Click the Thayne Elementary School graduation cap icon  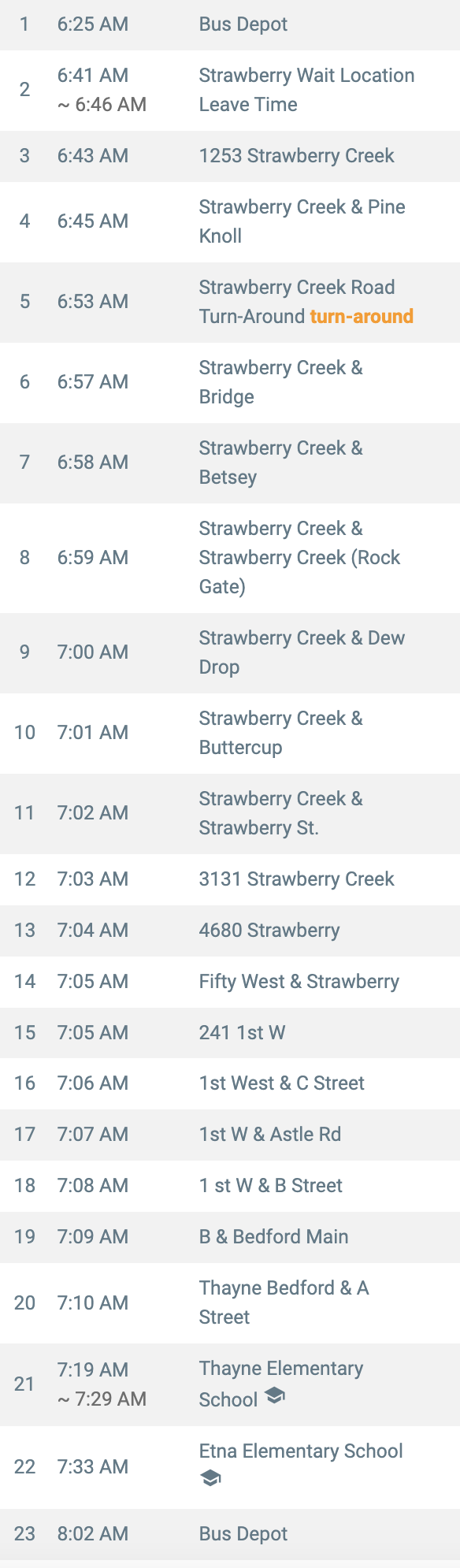[274, 1396]
